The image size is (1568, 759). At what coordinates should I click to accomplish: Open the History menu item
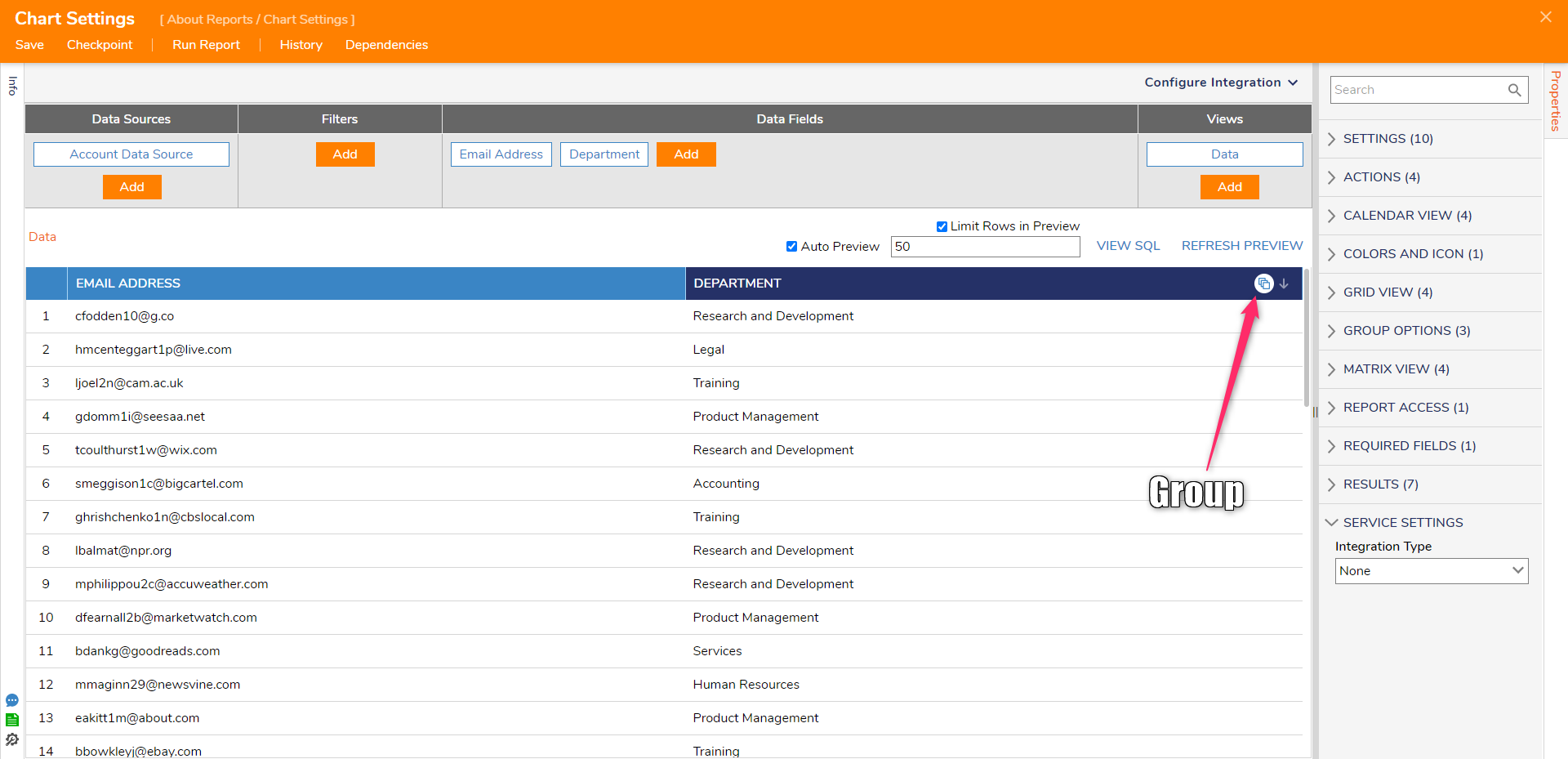click(x=301, y=45)
